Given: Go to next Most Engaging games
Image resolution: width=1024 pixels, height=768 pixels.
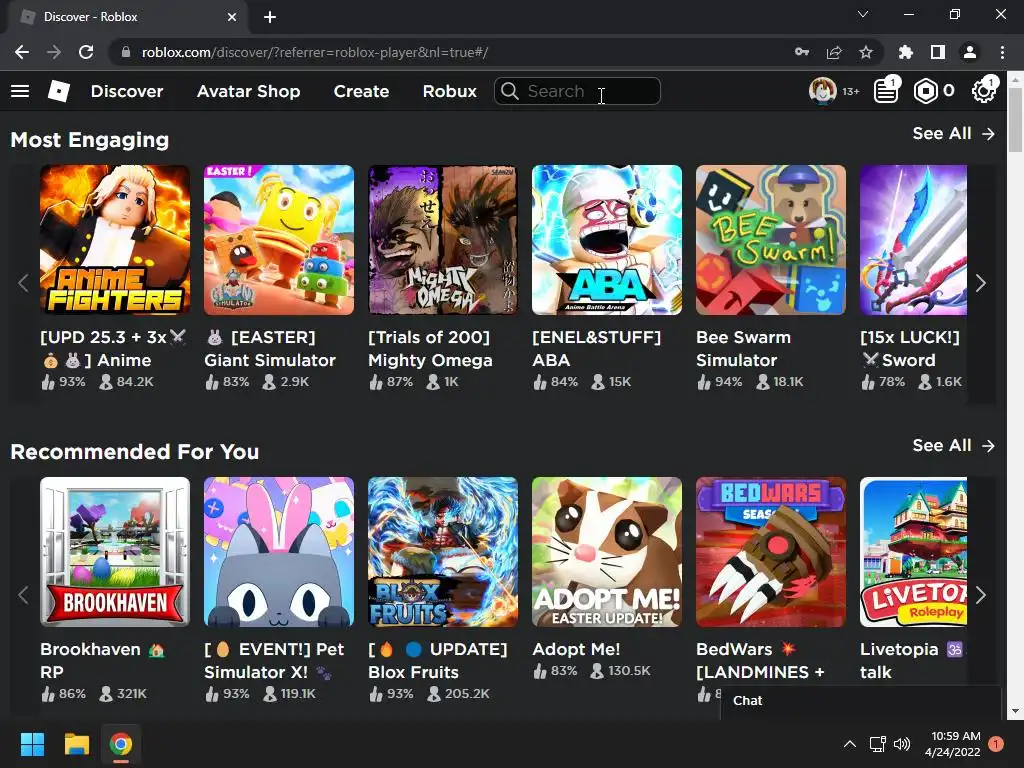Looking at the screenshot, I should 980,283.
